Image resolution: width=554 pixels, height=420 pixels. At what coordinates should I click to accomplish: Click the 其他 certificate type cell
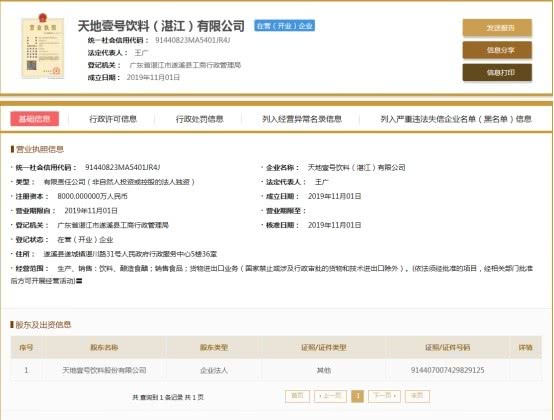(x=324, y=370)
